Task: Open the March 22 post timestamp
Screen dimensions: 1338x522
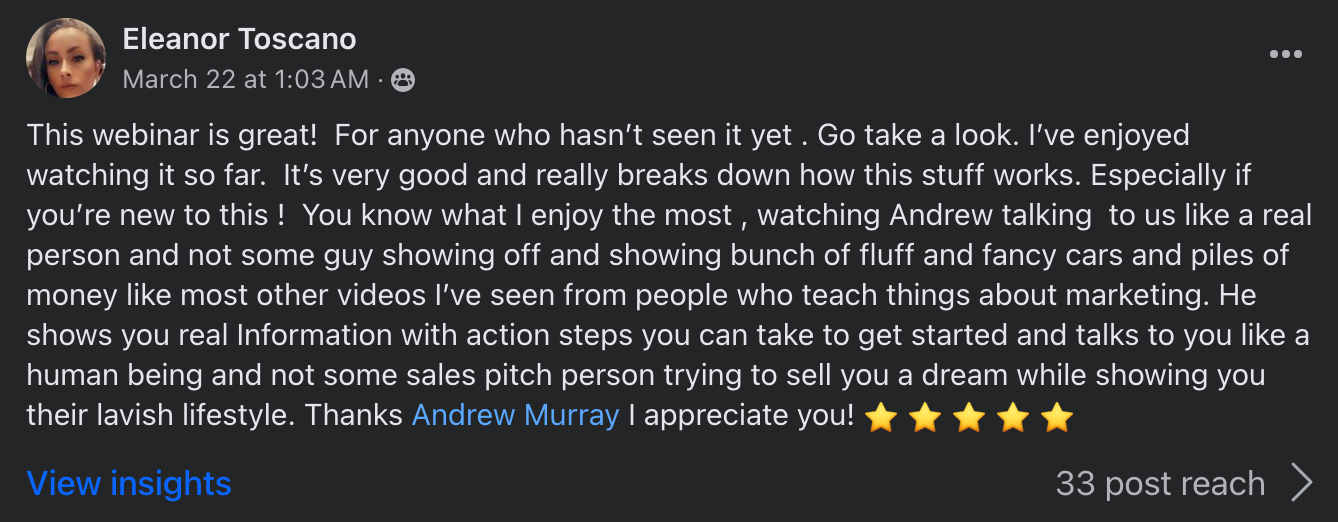Action: click(245, 79)
